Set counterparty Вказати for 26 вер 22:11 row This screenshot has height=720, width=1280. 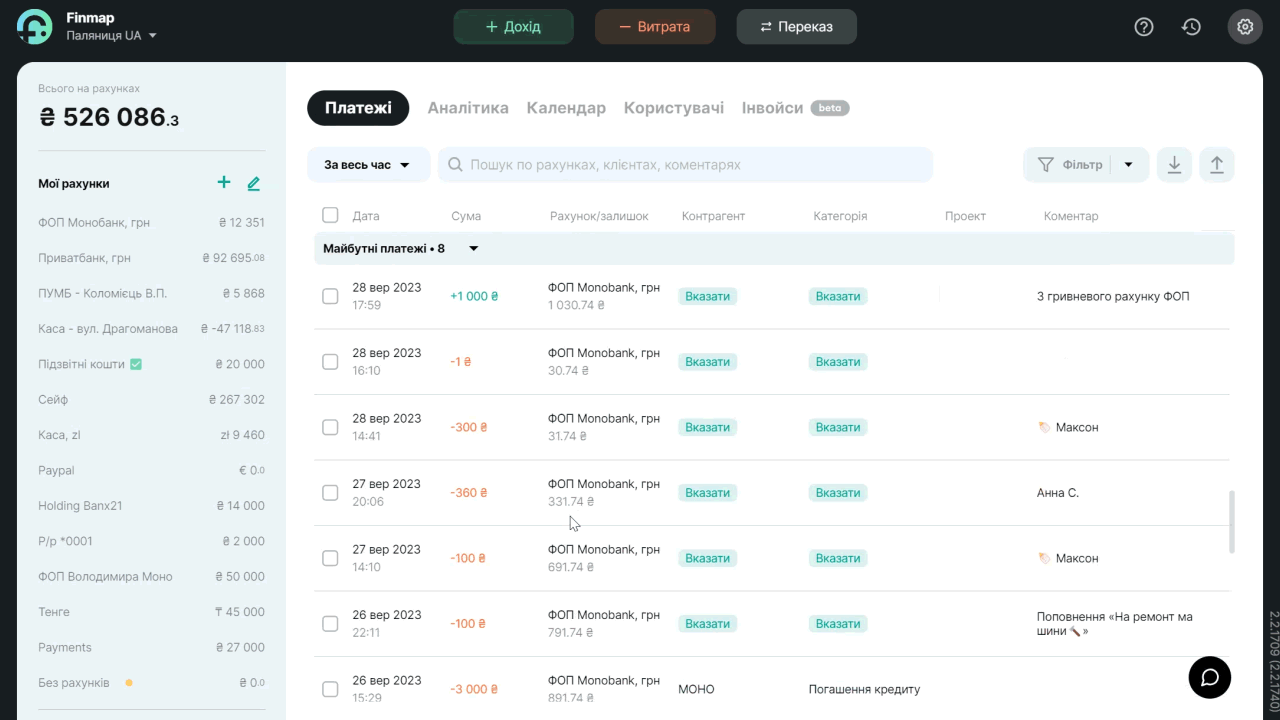coord(708,624)
